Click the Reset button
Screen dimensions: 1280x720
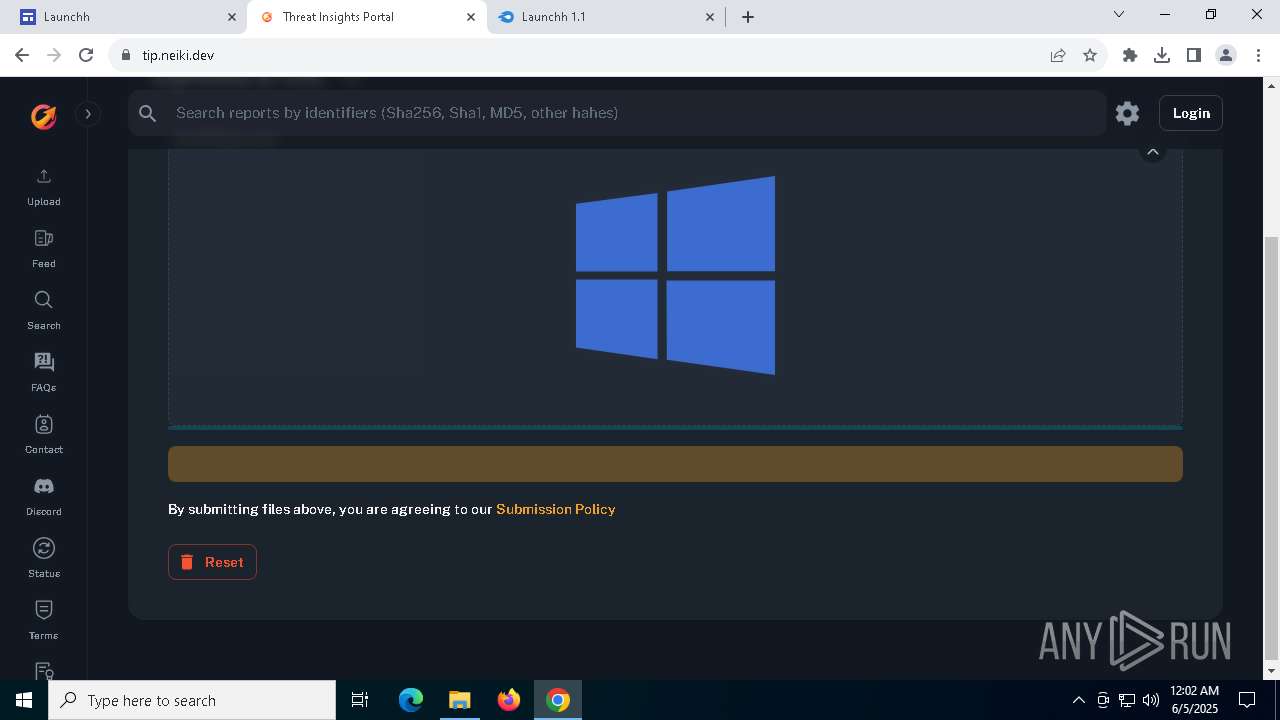pos(212,562)
